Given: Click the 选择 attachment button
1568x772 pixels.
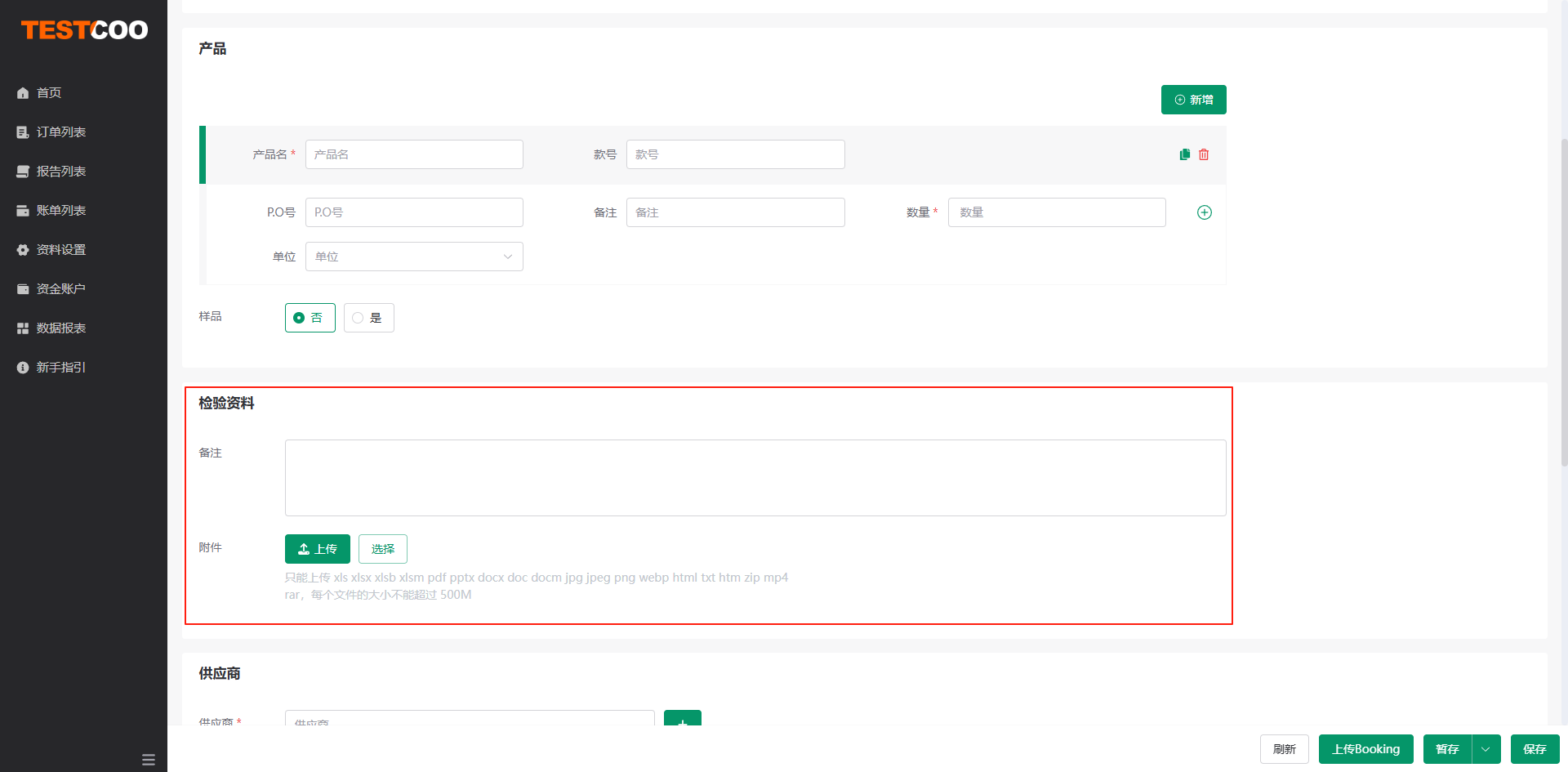Looking at the screenshot, I should 382,549.
